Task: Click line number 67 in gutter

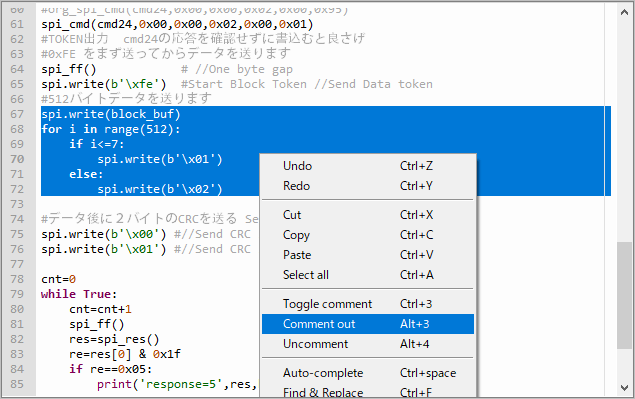Action: click(17, 114)
